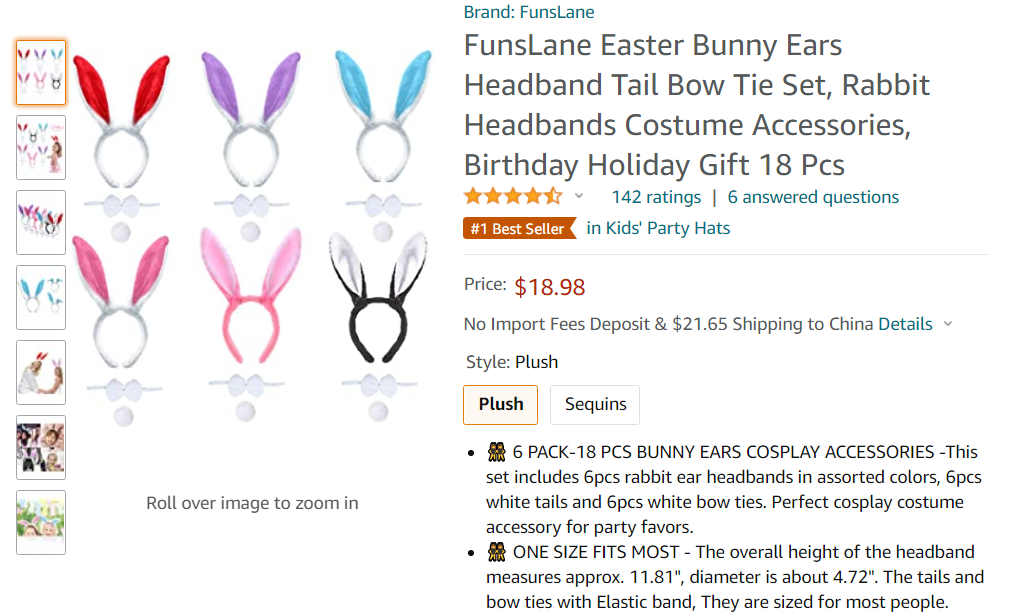Expand the chevron after shipping Details
The image size is (1011, 612).
(x=948, y=324)
